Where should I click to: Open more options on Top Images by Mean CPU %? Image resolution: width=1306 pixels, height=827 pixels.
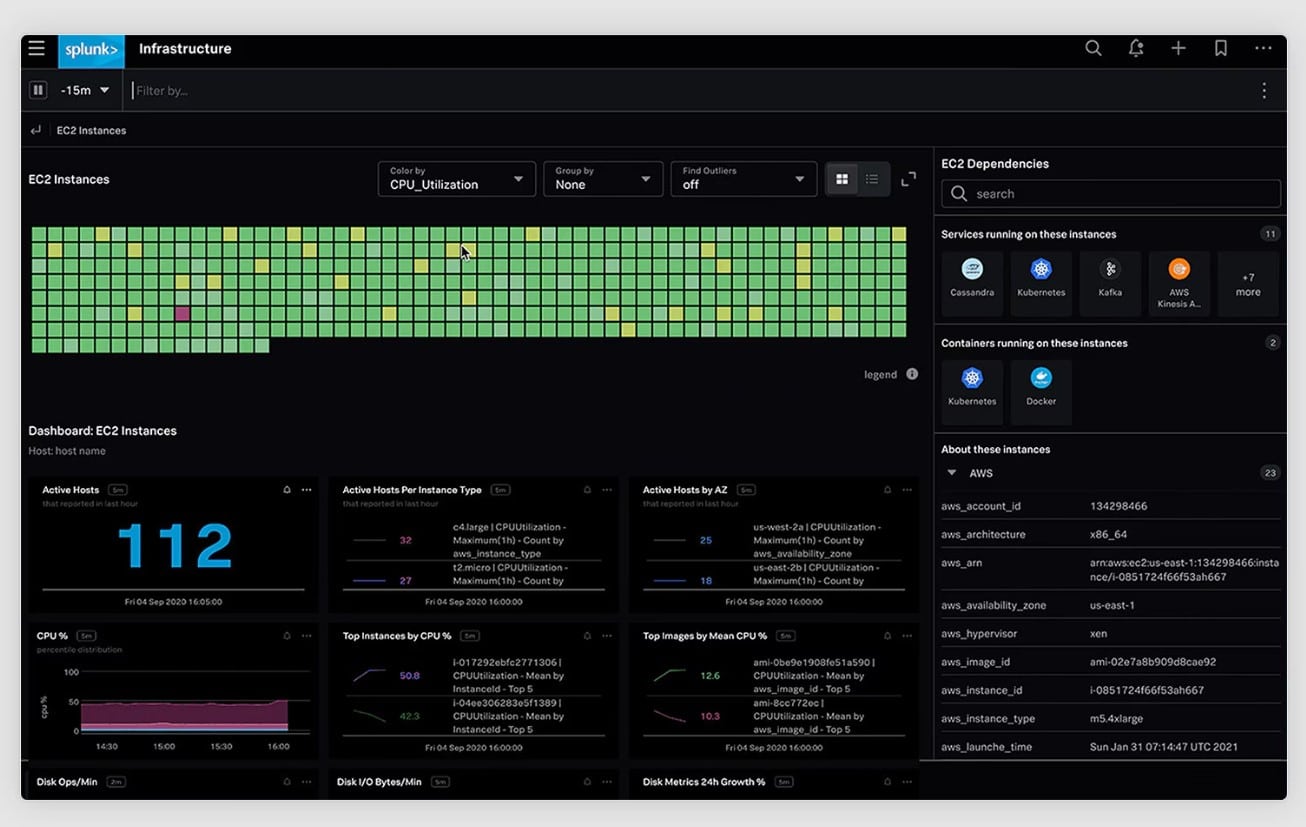click(x=907, y=636)
